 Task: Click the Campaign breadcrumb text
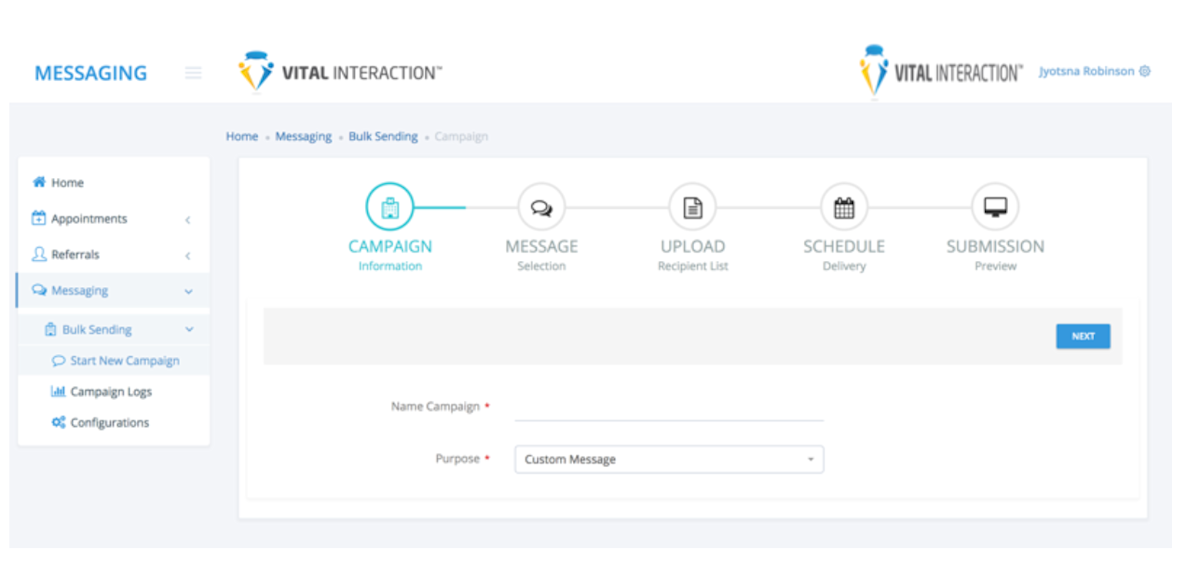click(x=461, y=136)
